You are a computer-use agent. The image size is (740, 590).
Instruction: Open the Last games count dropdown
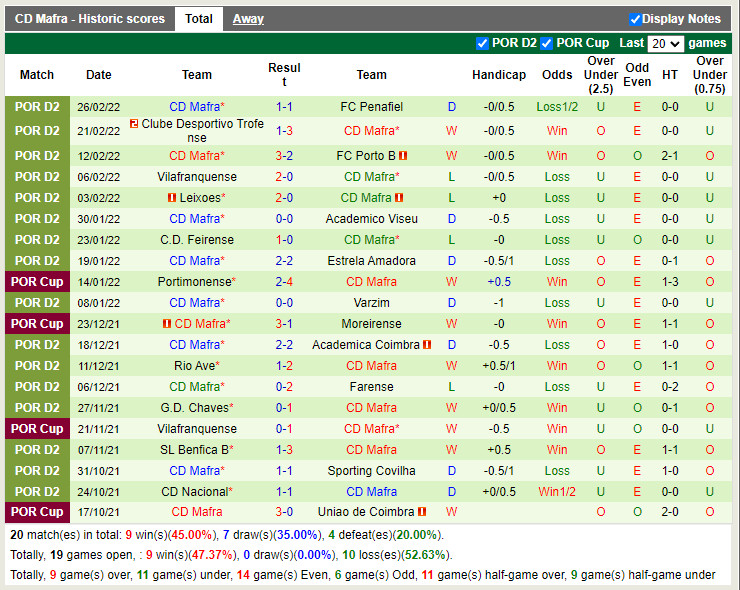(x=665, y=43)
